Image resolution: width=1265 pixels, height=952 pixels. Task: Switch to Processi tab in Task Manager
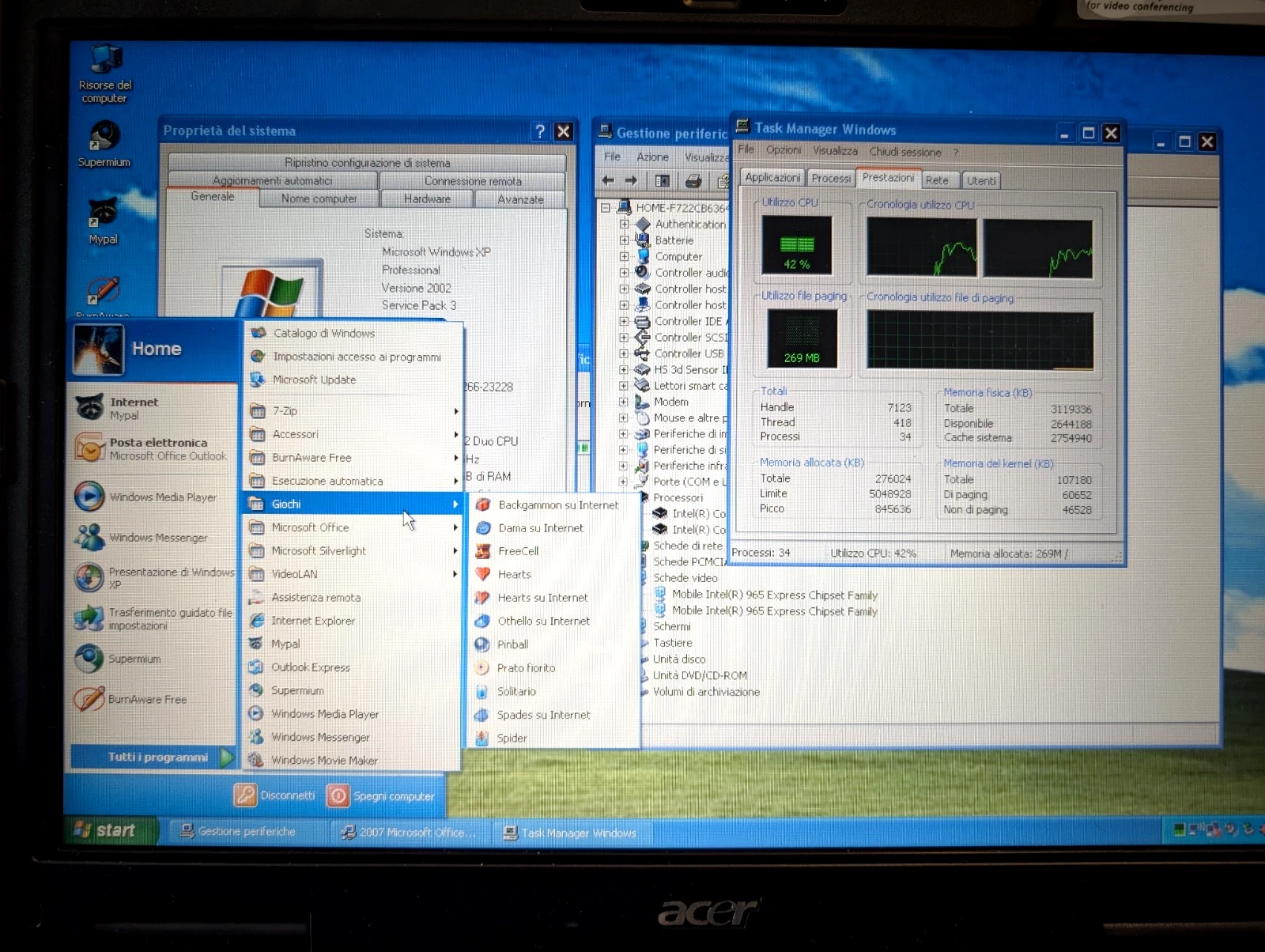click(831, 179)
